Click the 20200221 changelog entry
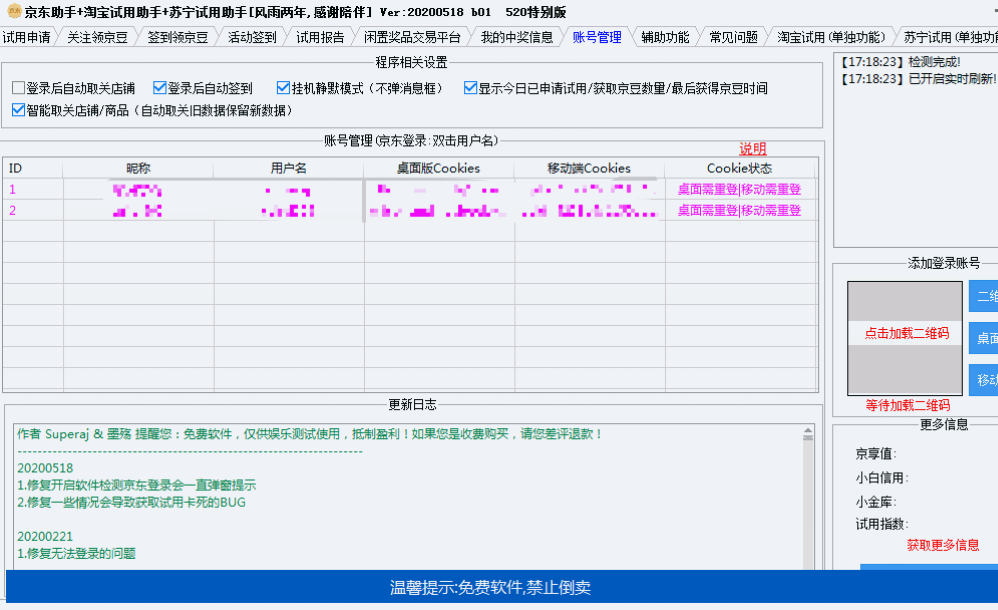Viewport: 998px width, 610px height. coord(45,536)
